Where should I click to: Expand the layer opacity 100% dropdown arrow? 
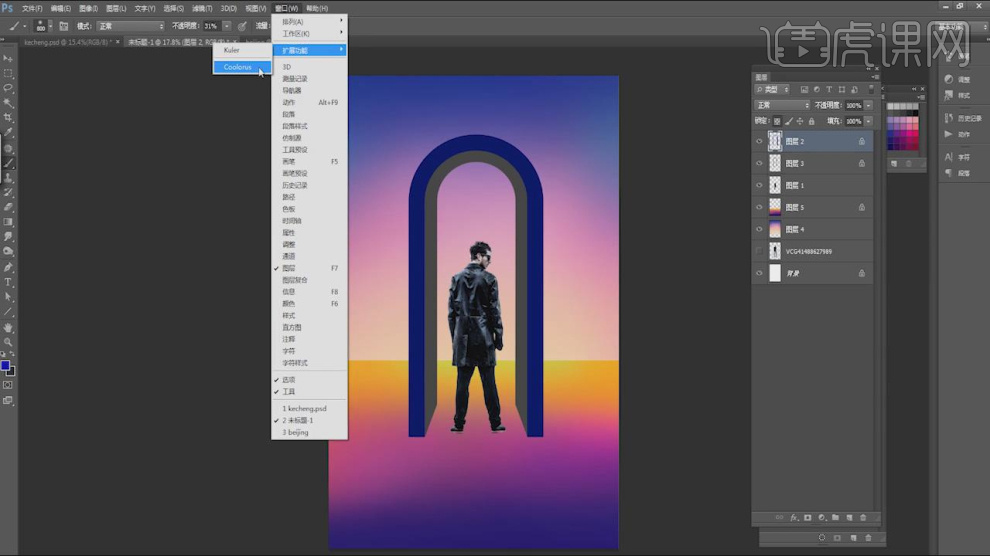tap(868, 105)
